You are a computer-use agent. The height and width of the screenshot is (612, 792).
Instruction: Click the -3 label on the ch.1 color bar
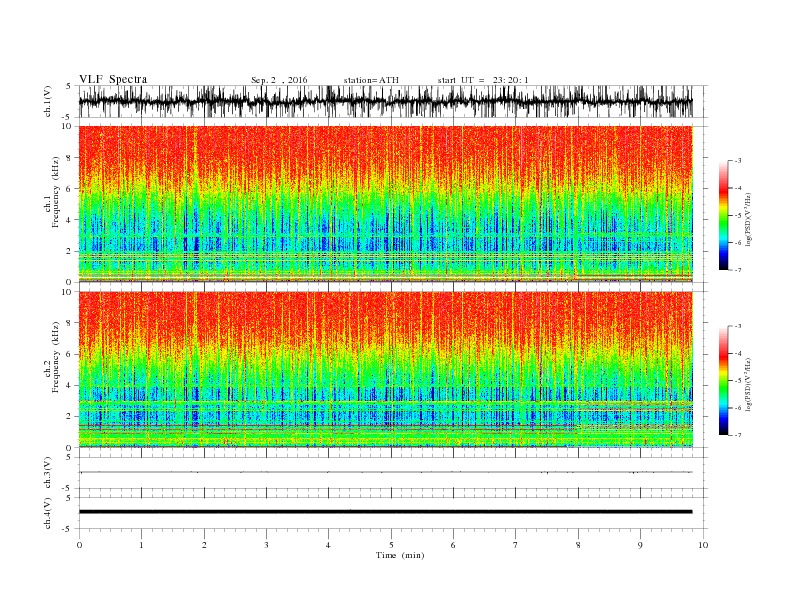pyautogui.click(x=738, y=161)
